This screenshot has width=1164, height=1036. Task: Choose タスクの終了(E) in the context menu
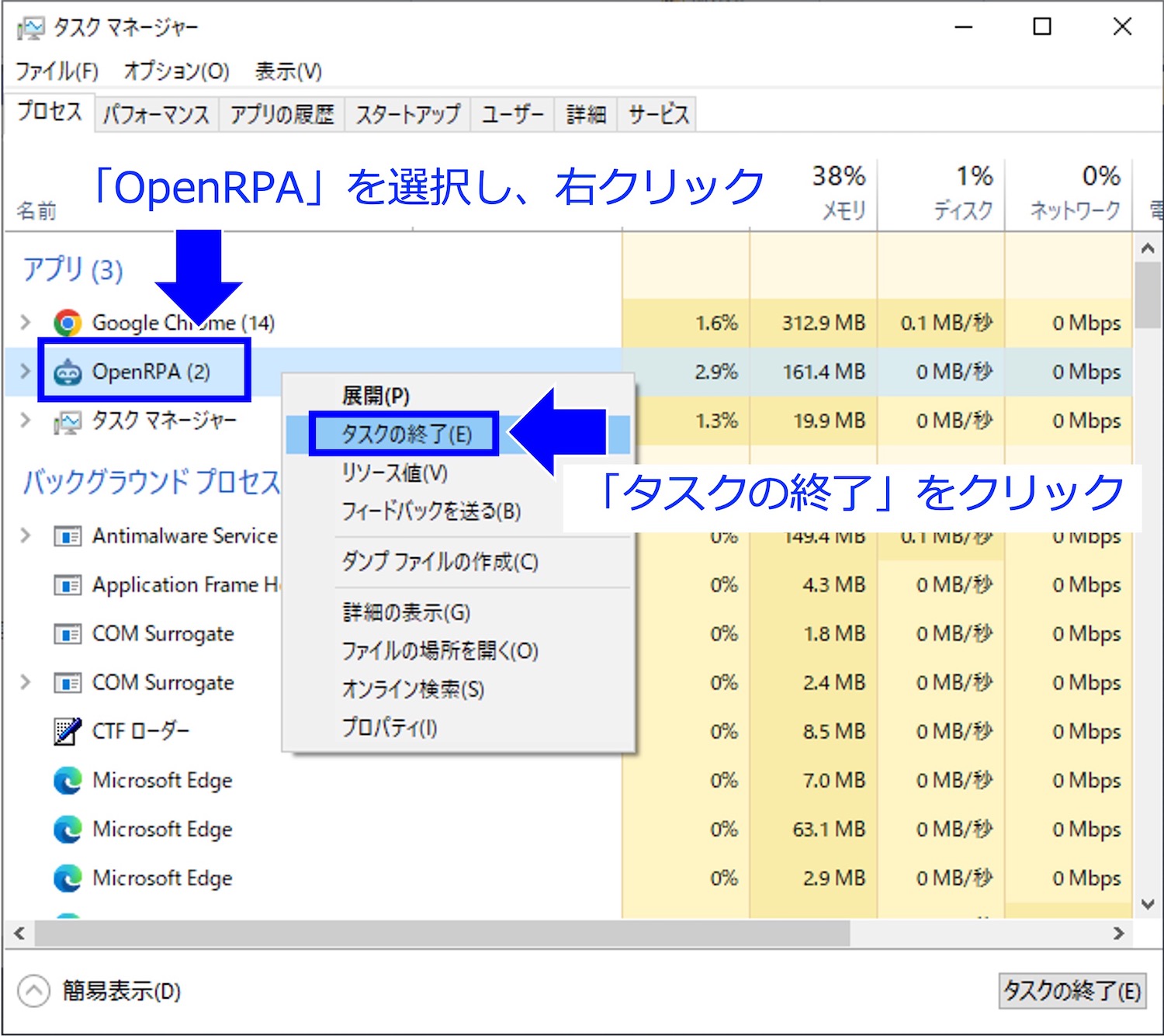(x=458, y=434)
